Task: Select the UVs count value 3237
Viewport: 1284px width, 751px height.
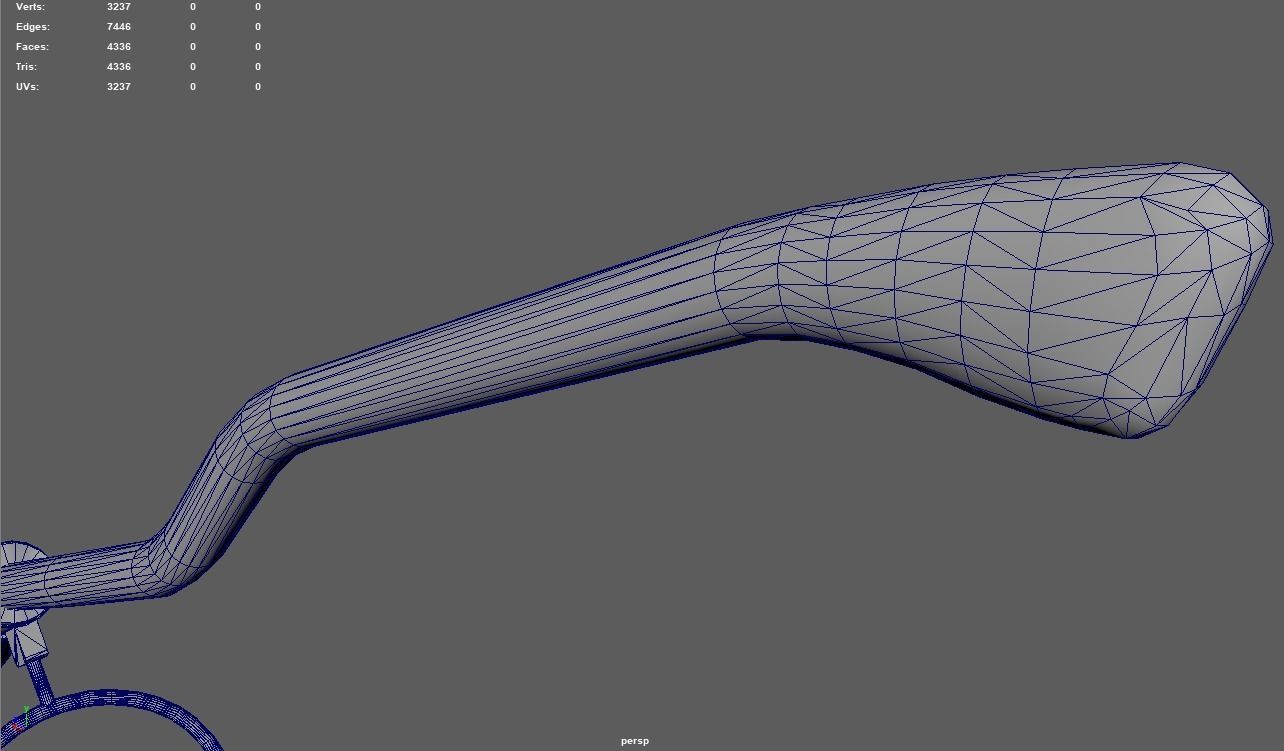Action: click(x=119, y=87)
